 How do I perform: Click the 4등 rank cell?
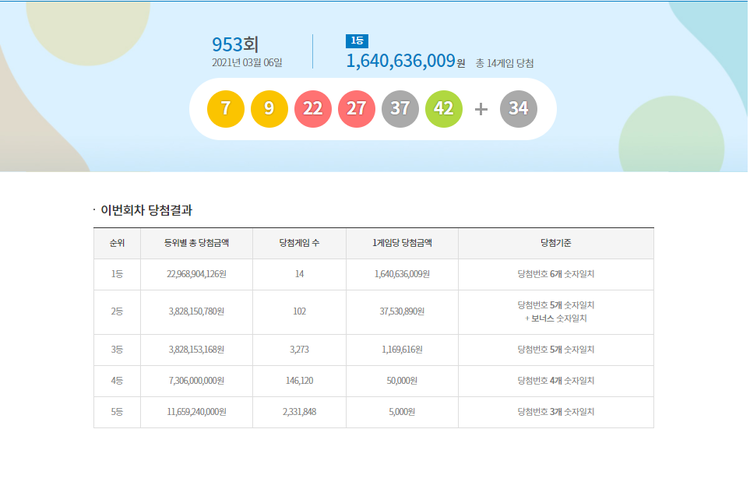pos(117,381)
